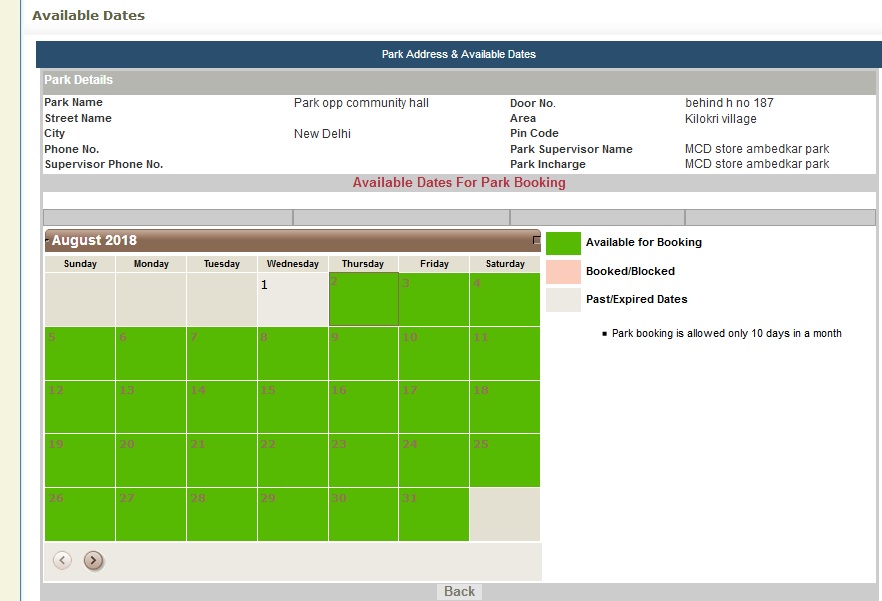Click grey Past/Expired Dates swatch

[563, 300]
